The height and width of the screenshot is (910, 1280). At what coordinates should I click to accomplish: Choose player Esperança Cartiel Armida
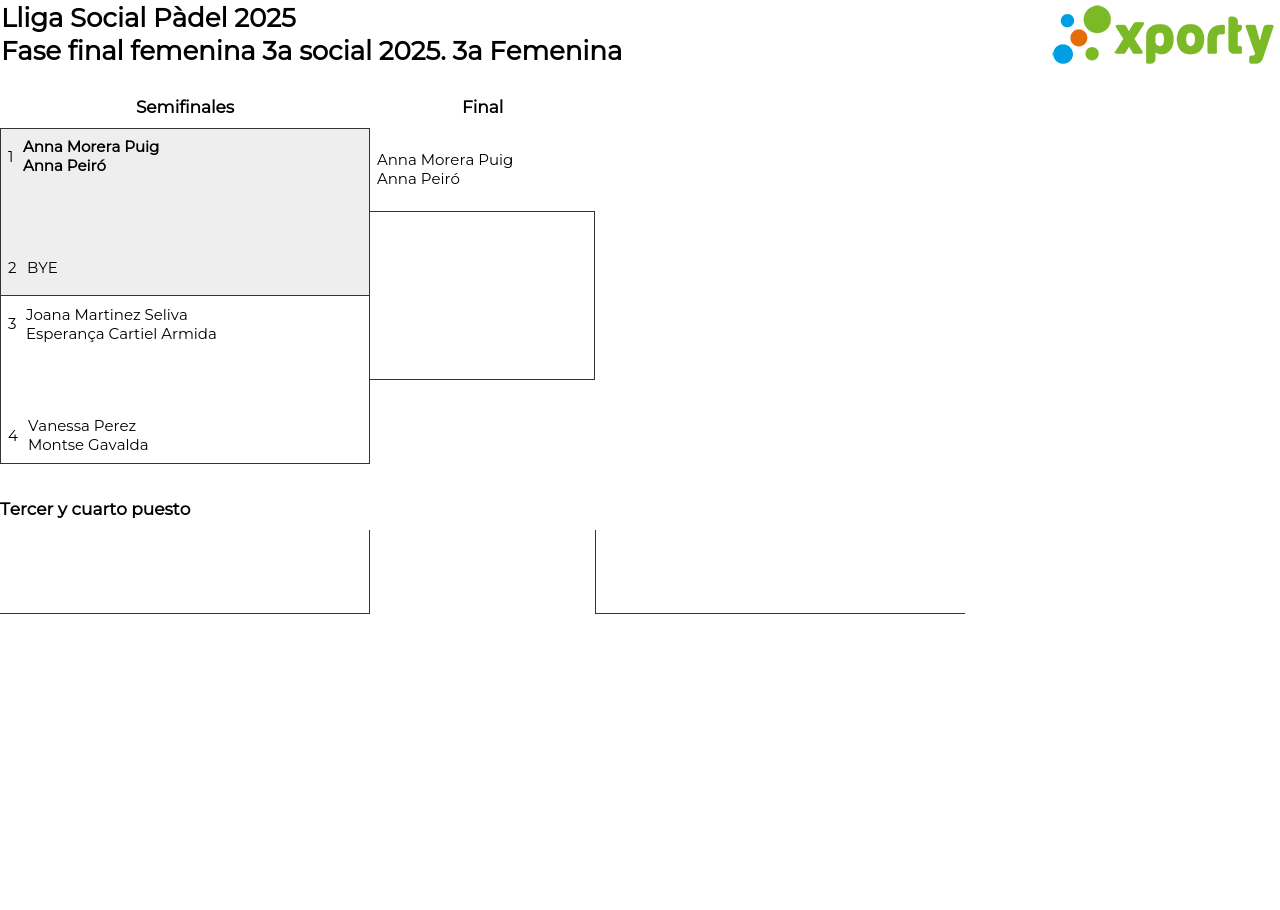point(121,334)
